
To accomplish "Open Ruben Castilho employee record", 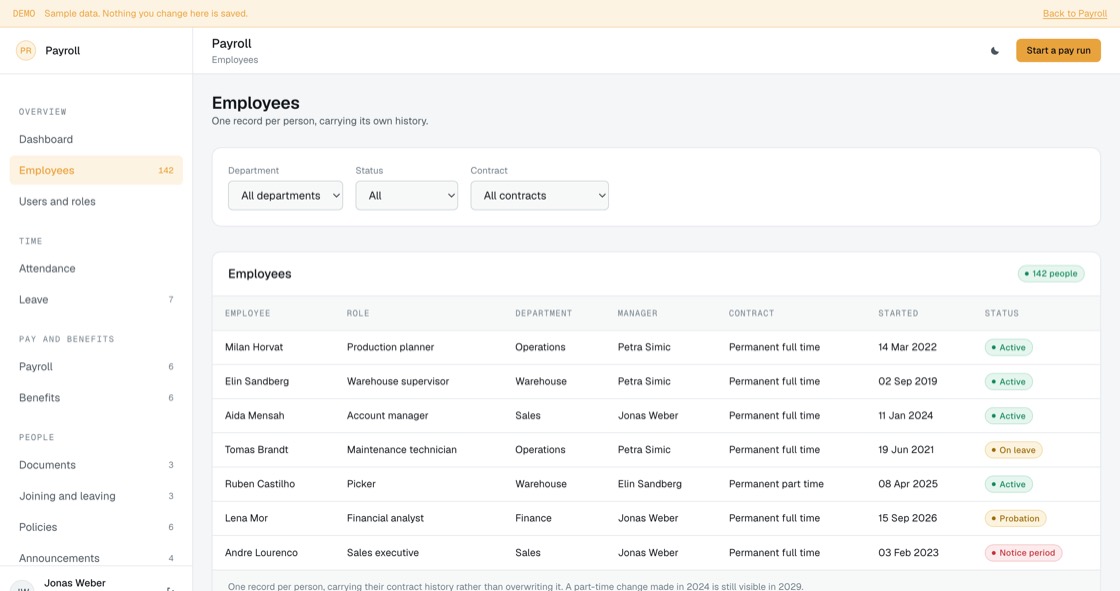I will point(259,484).
